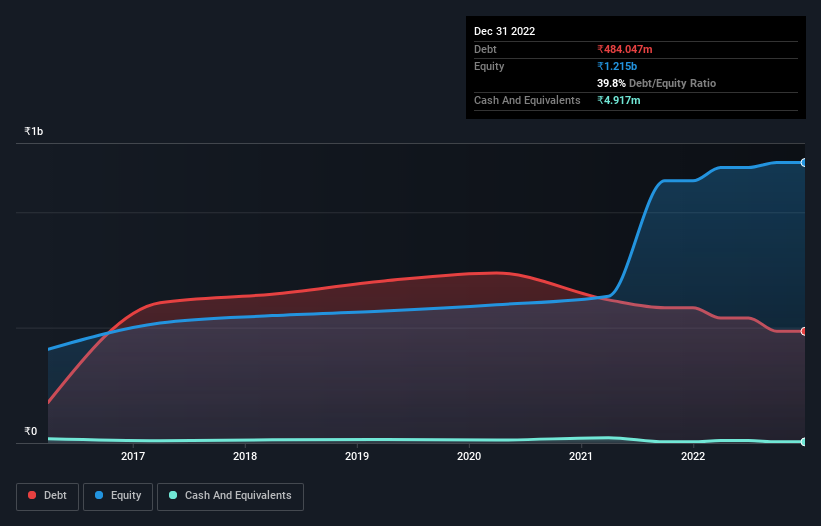Click the Dec 31 2022 tooltip date
The width and height of the screenshot is (821, 526).
504,31
